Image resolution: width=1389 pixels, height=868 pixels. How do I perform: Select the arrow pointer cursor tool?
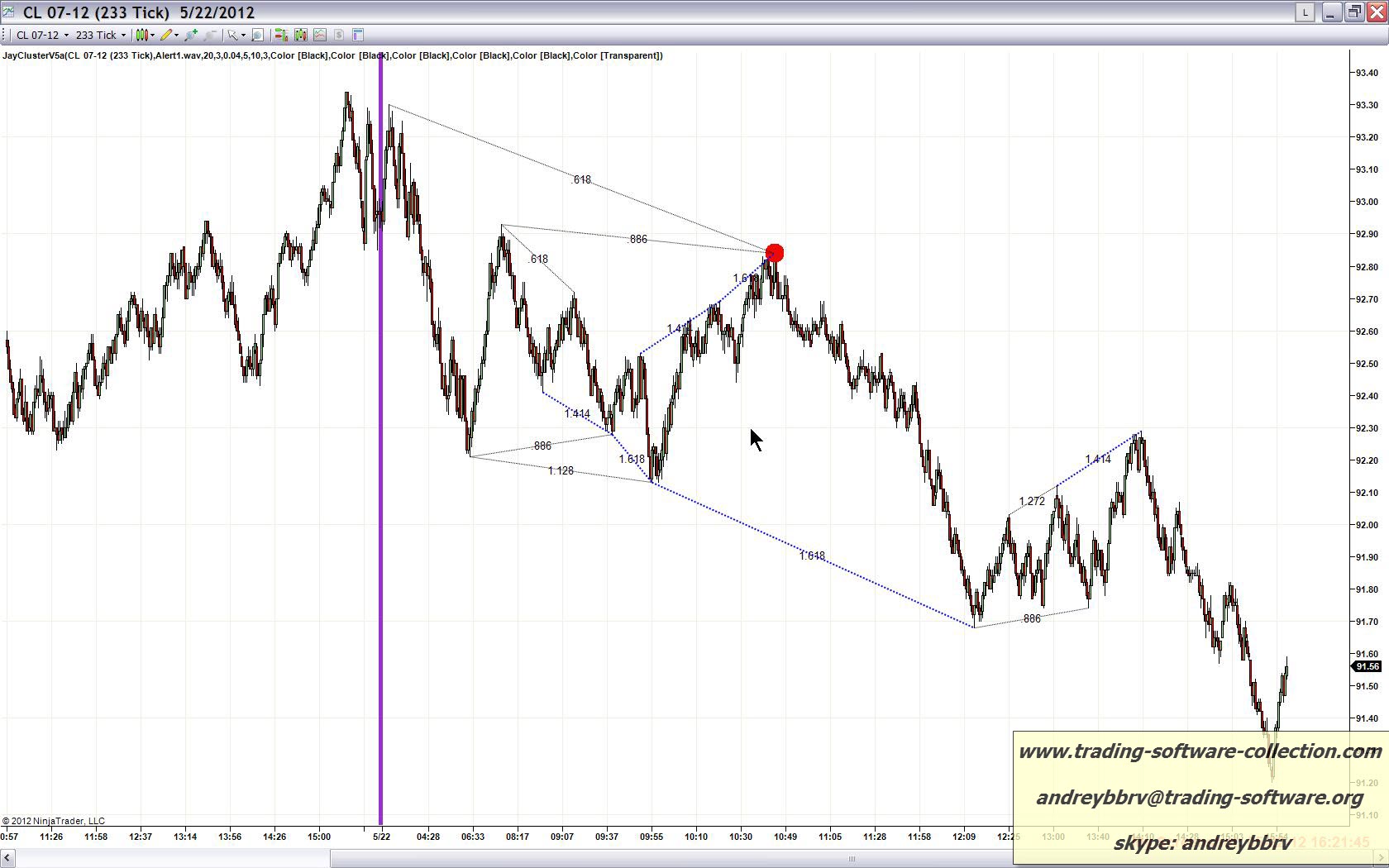pyautogui.click(x=233, y=35)
